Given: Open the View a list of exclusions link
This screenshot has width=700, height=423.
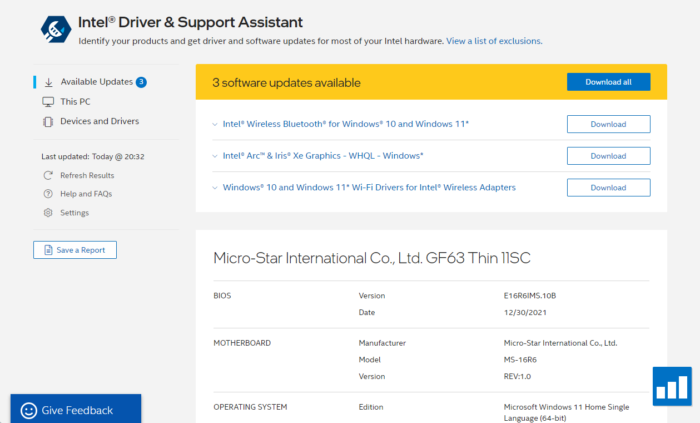Looking at the screenshot, I should coord(494,41).
